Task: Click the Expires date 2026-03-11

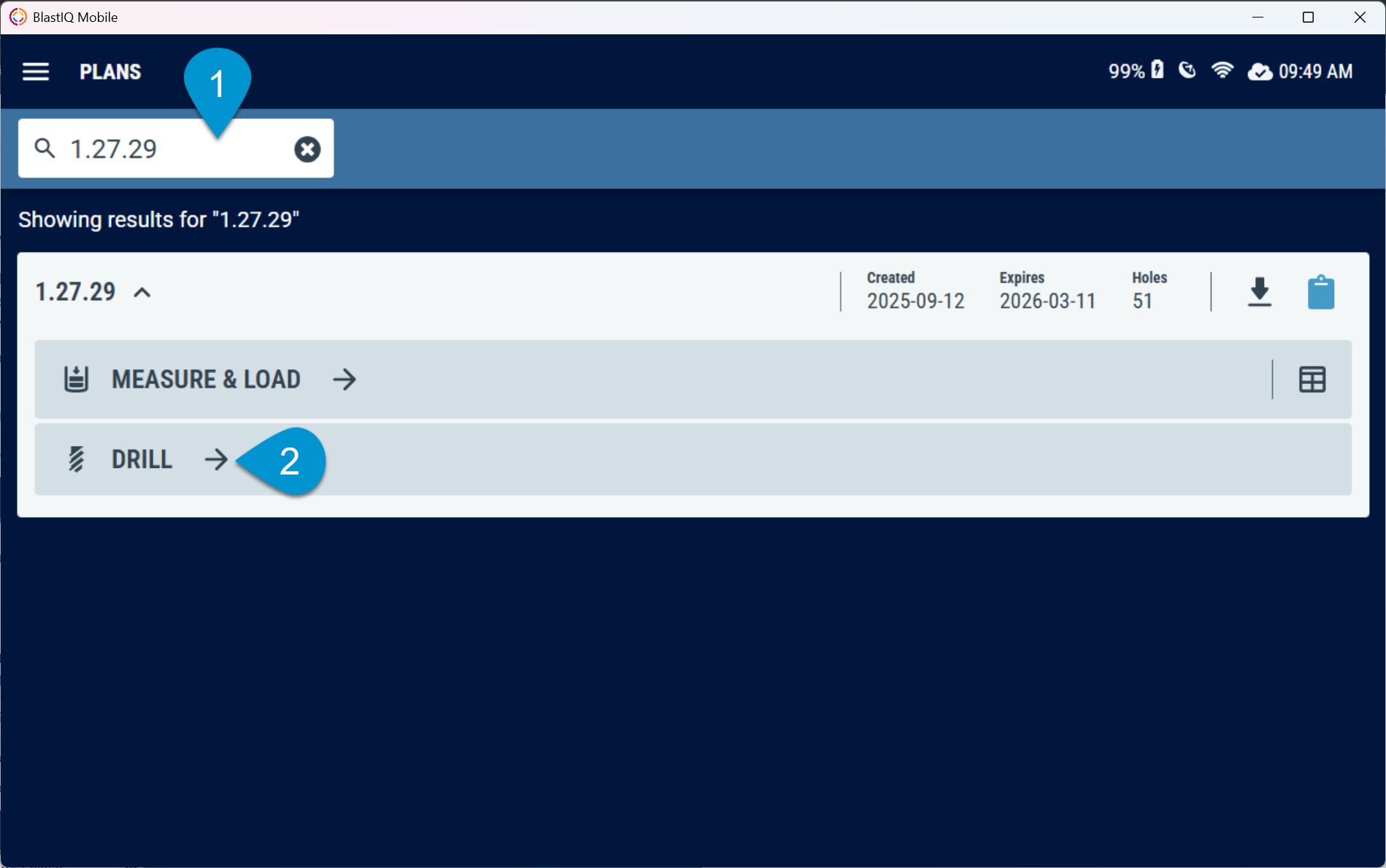Action: 1047,301
